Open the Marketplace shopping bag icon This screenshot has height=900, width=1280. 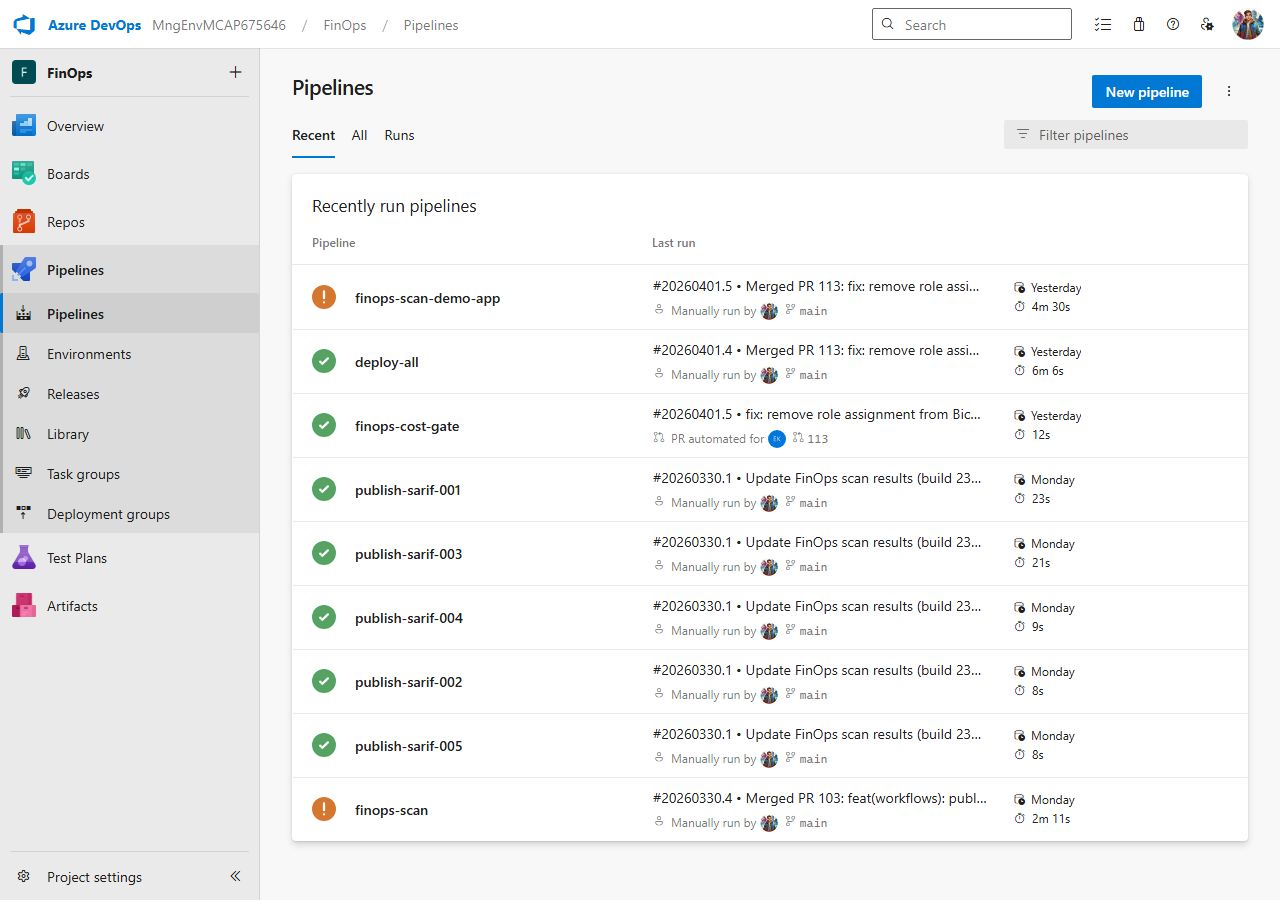tap(1139, 25)
